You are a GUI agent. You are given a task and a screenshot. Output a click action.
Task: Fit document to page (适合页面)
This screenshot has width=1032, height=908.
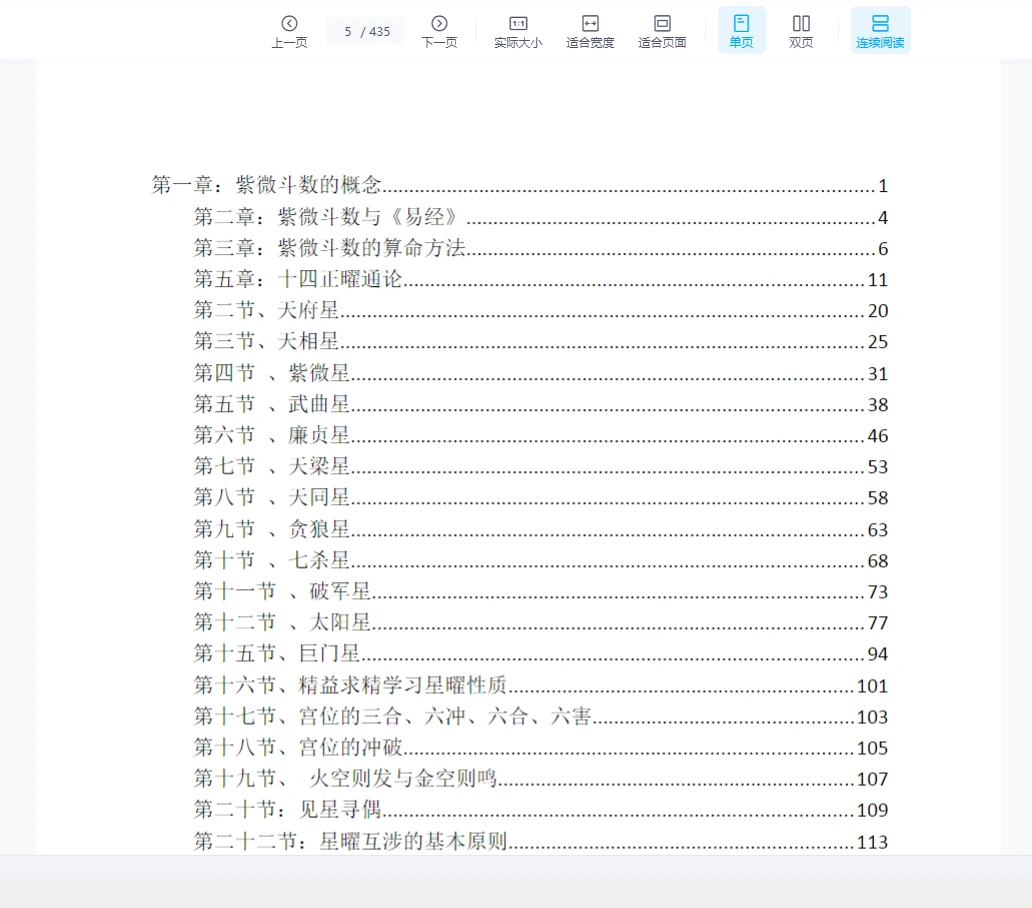click(662, 31)
